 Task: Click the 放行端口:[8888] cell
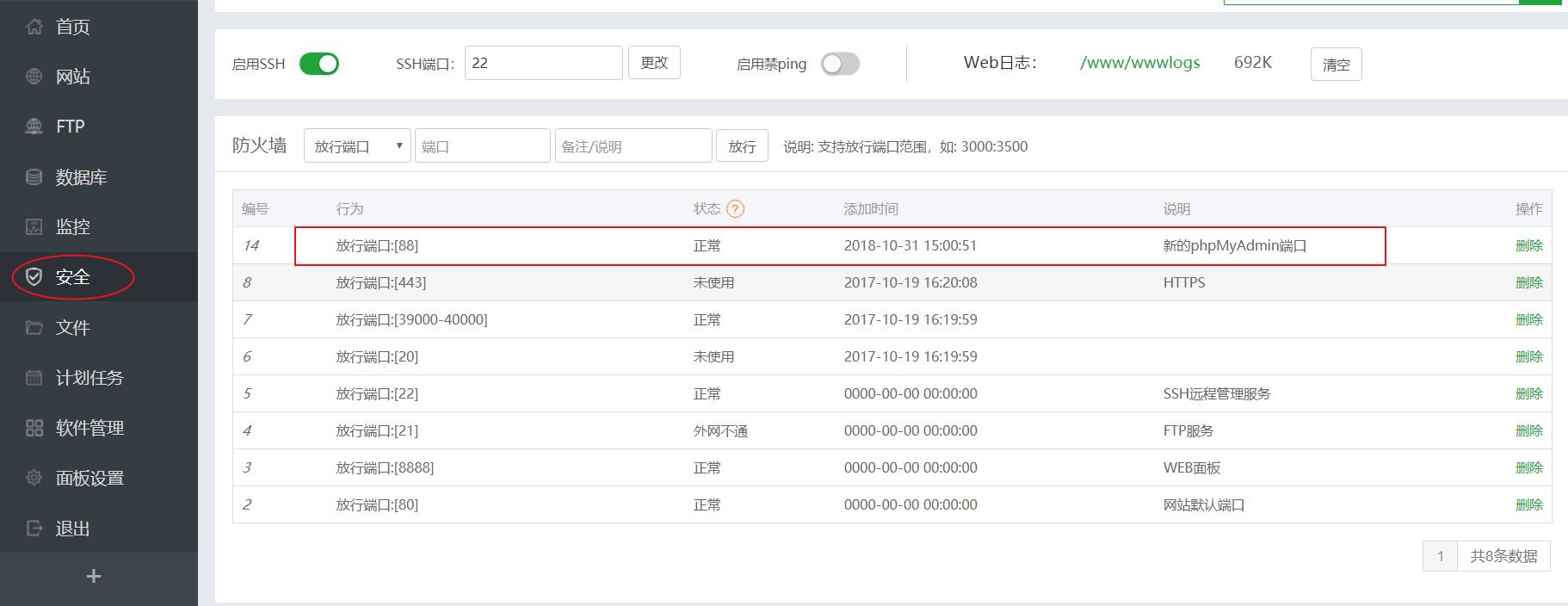[x=385, y=467]
